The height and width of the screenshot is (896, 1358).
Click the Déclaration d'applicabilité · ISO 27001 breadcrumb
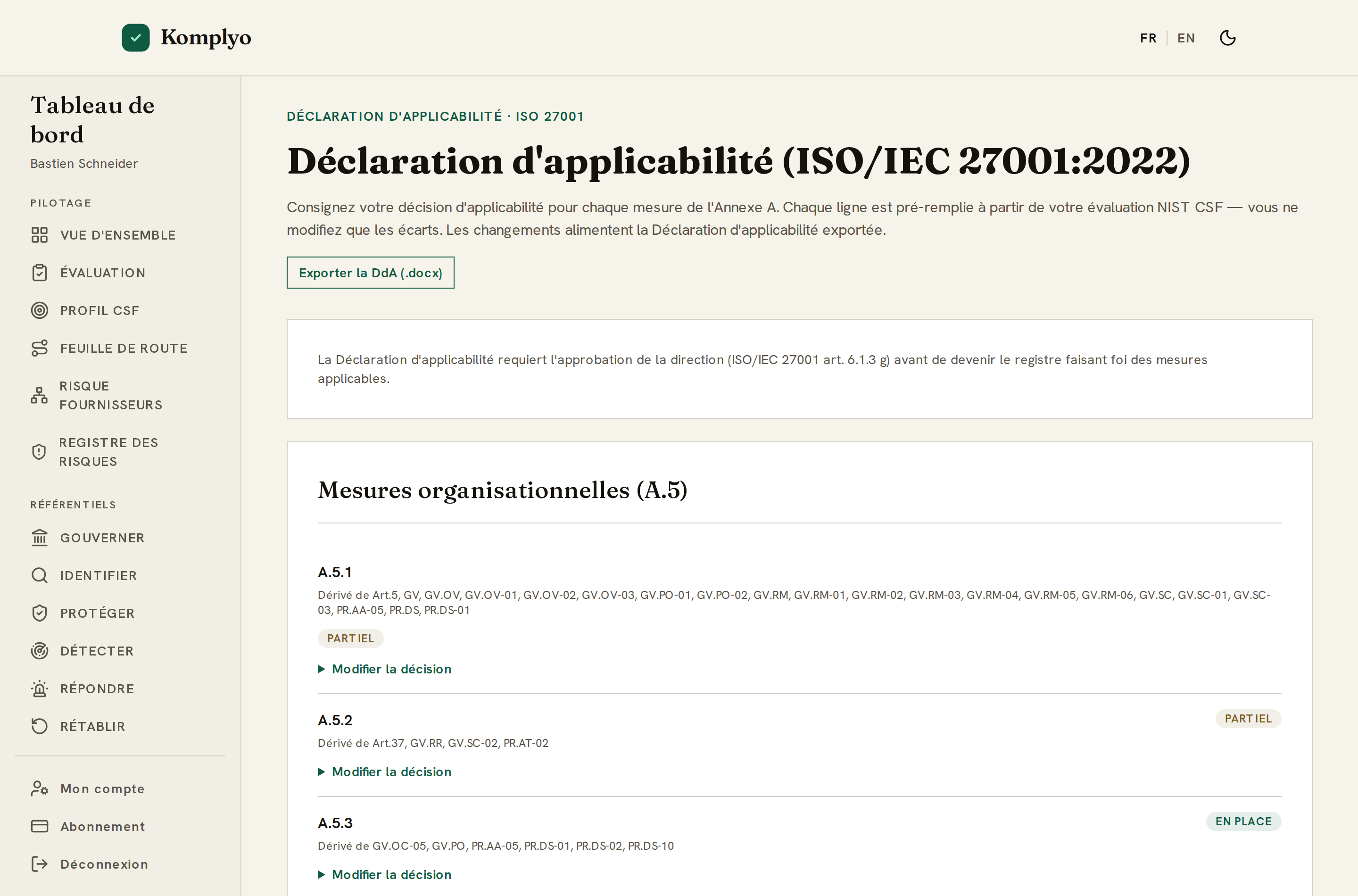[x=435, y=116]
